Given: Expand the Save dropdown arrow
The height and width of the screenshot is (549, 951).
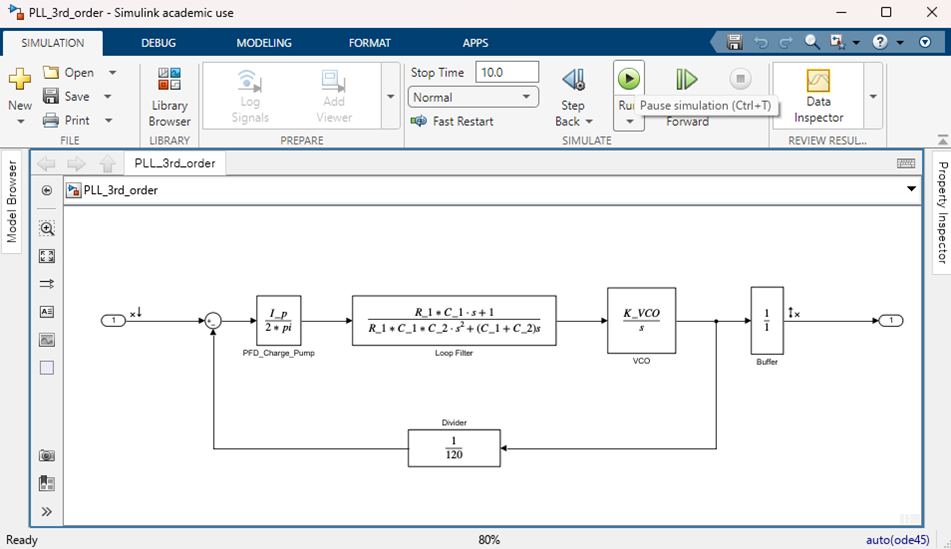Looking at the screenshot, I should (x=107, y=96).
